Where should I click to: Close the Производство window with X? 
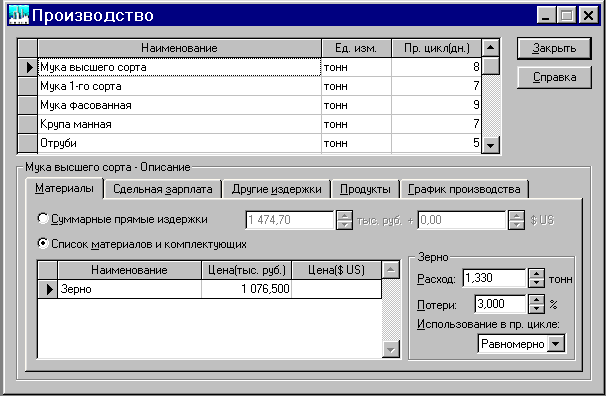coord(588,15)
